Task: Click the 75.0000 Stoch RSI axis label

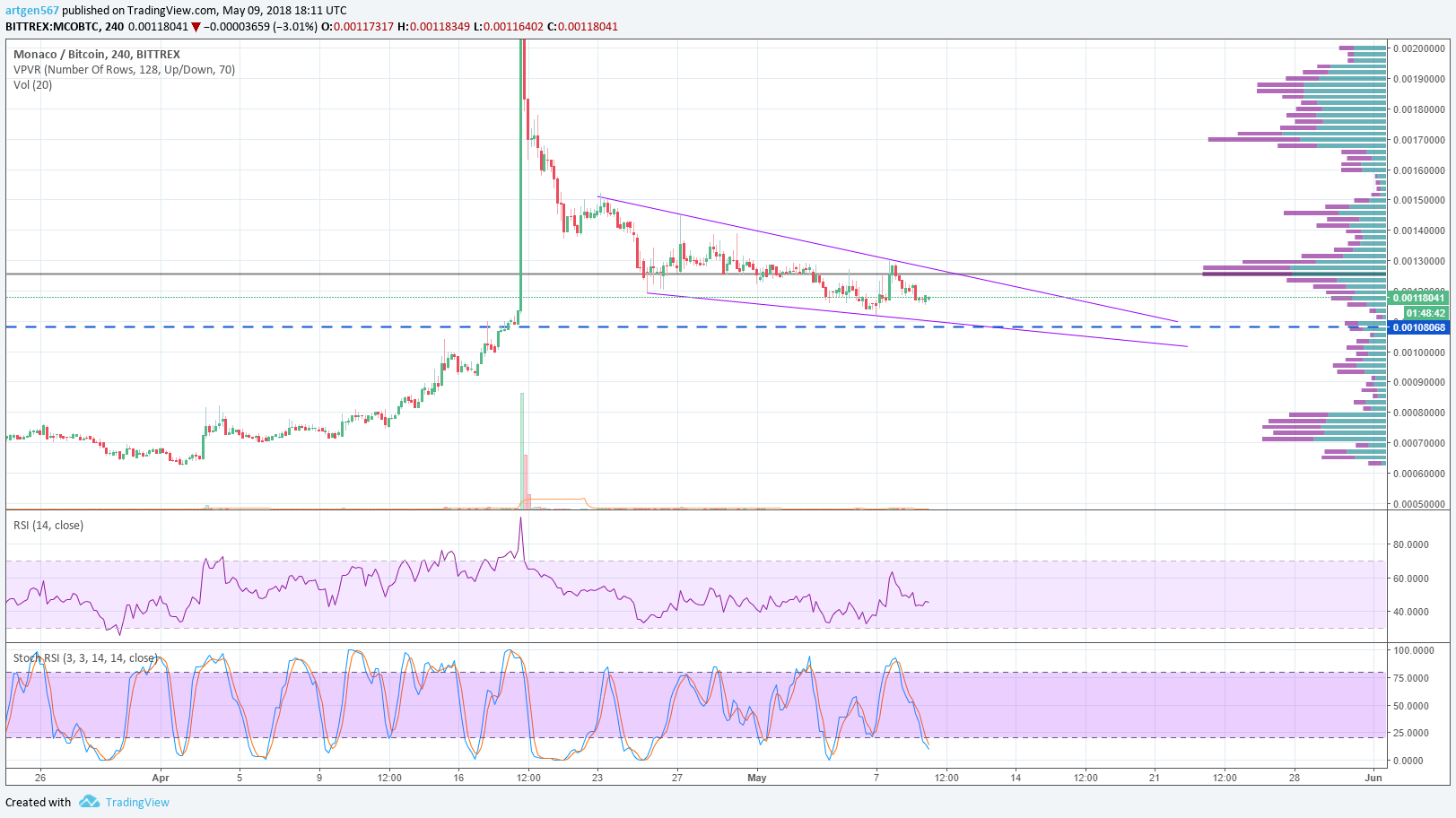Action: [x=1410, y=678]
